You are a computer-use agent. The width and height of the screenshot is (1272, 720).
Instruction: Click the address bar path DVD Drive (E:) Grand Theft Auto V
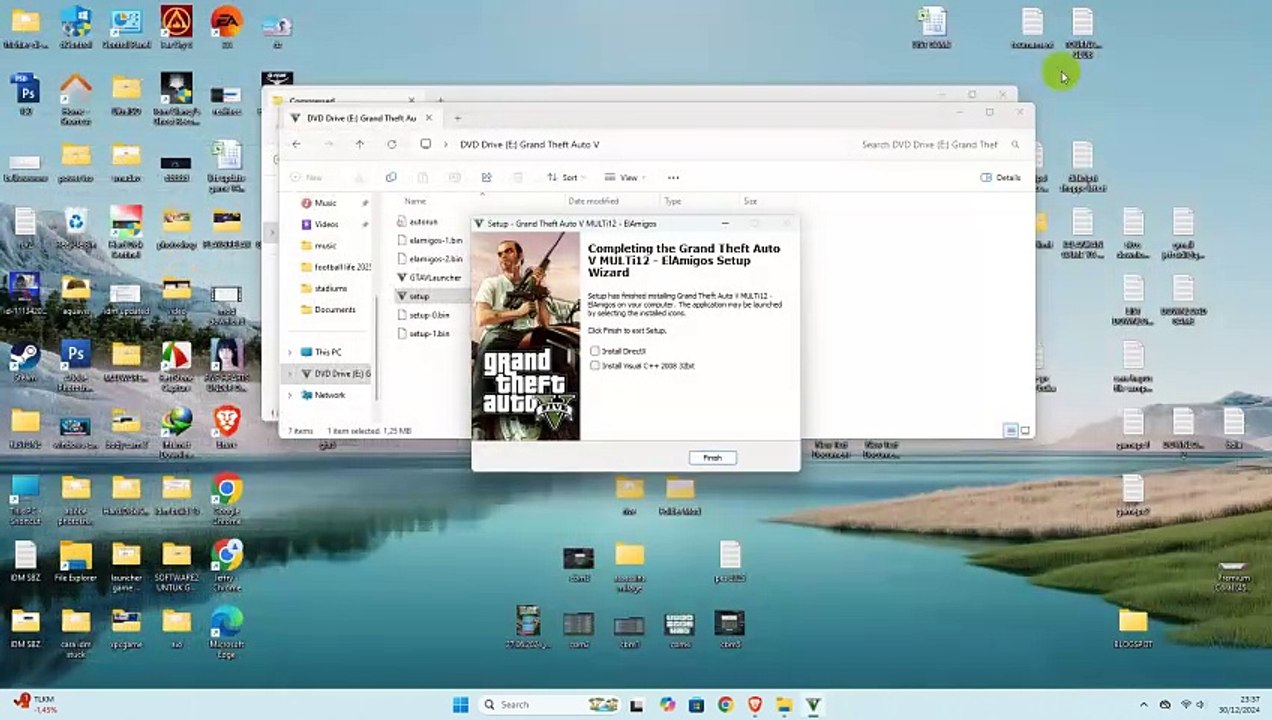click(x=530, y=144)
